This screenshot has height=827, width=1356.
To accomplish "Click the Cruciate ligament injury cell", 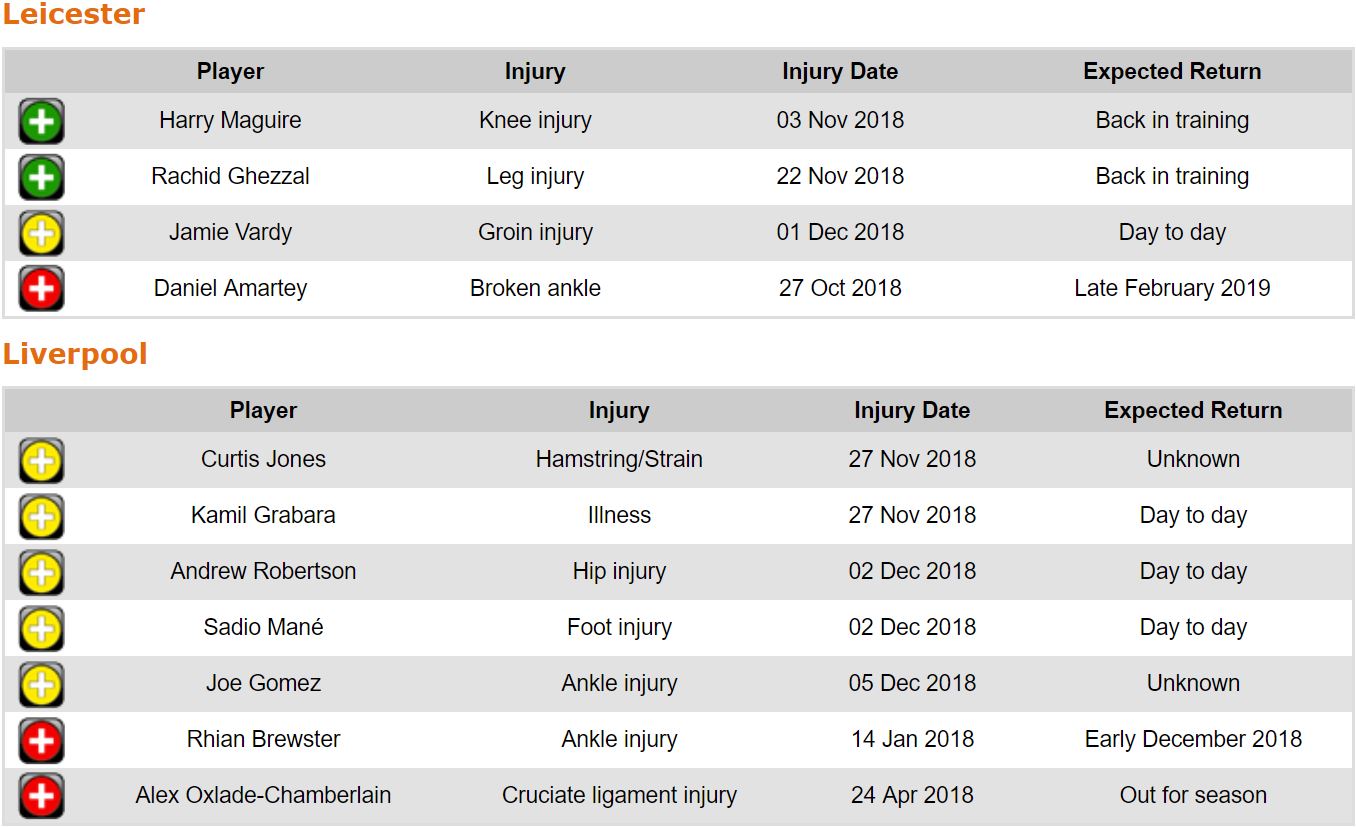I will (619, 796).
